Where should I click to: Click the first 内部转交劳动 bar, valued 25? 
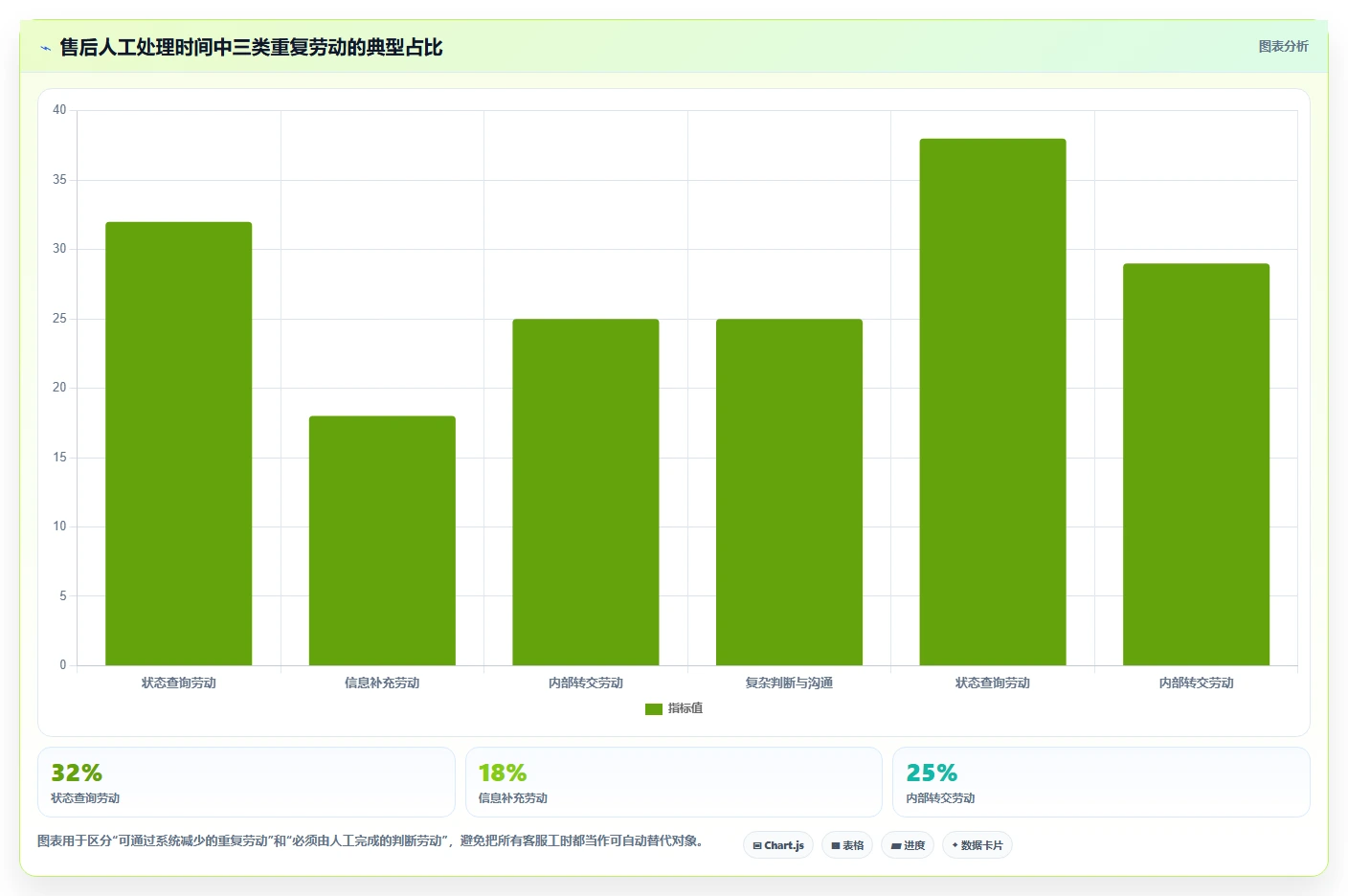click(586, 492)
